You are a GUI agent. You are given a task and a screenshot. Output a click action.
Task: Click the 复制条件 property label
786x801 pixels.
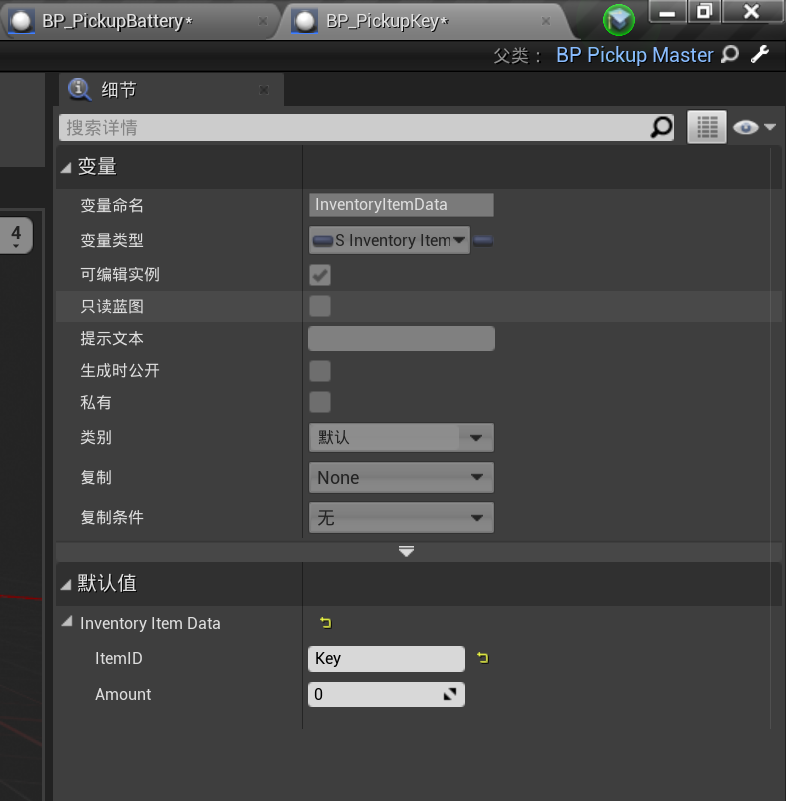pyautogui.click(x=112, y=517)
